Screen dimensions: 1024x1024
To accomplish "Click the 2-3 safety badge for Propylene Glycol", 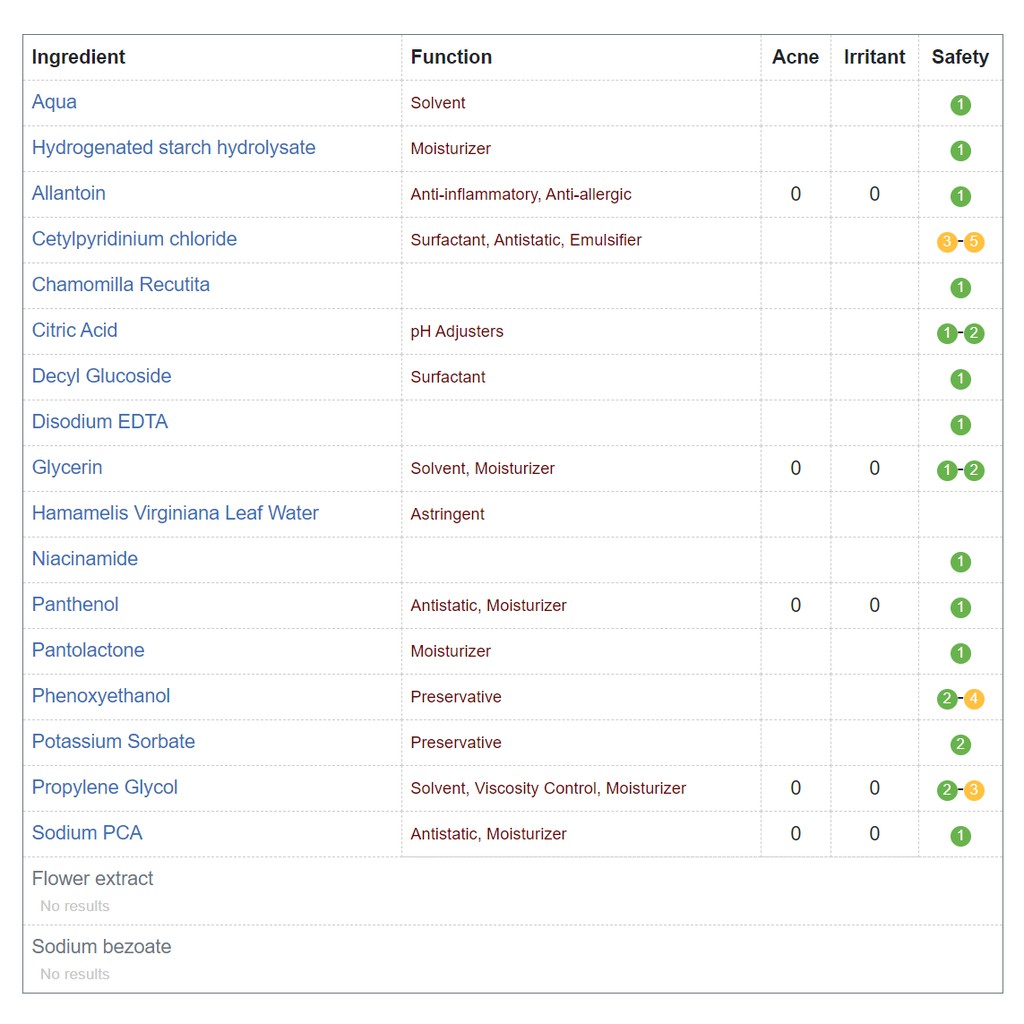I will (x=960, y=790).
